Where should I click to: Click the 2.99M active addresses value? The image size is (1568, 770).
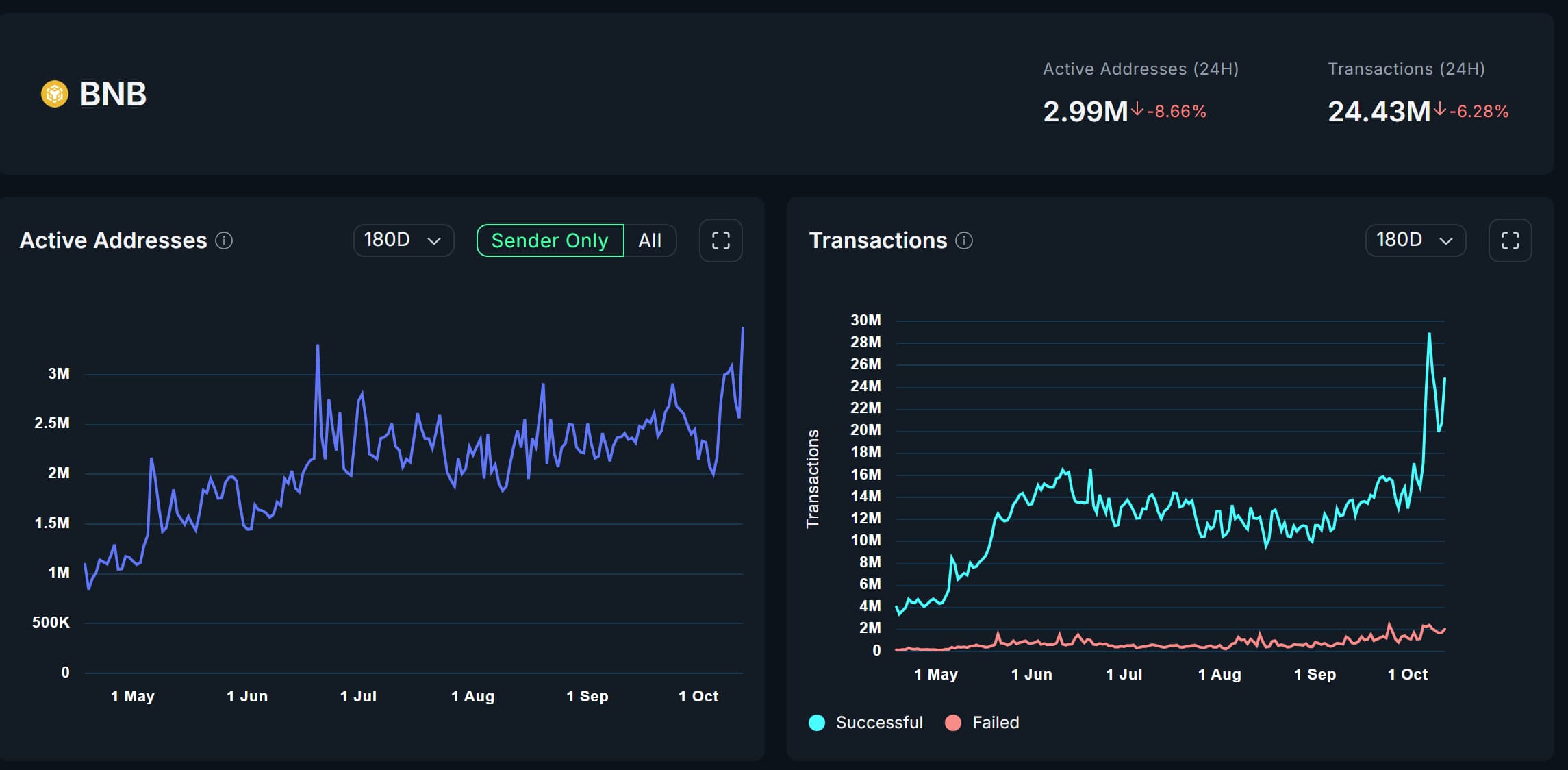(x=1085, y=112)
